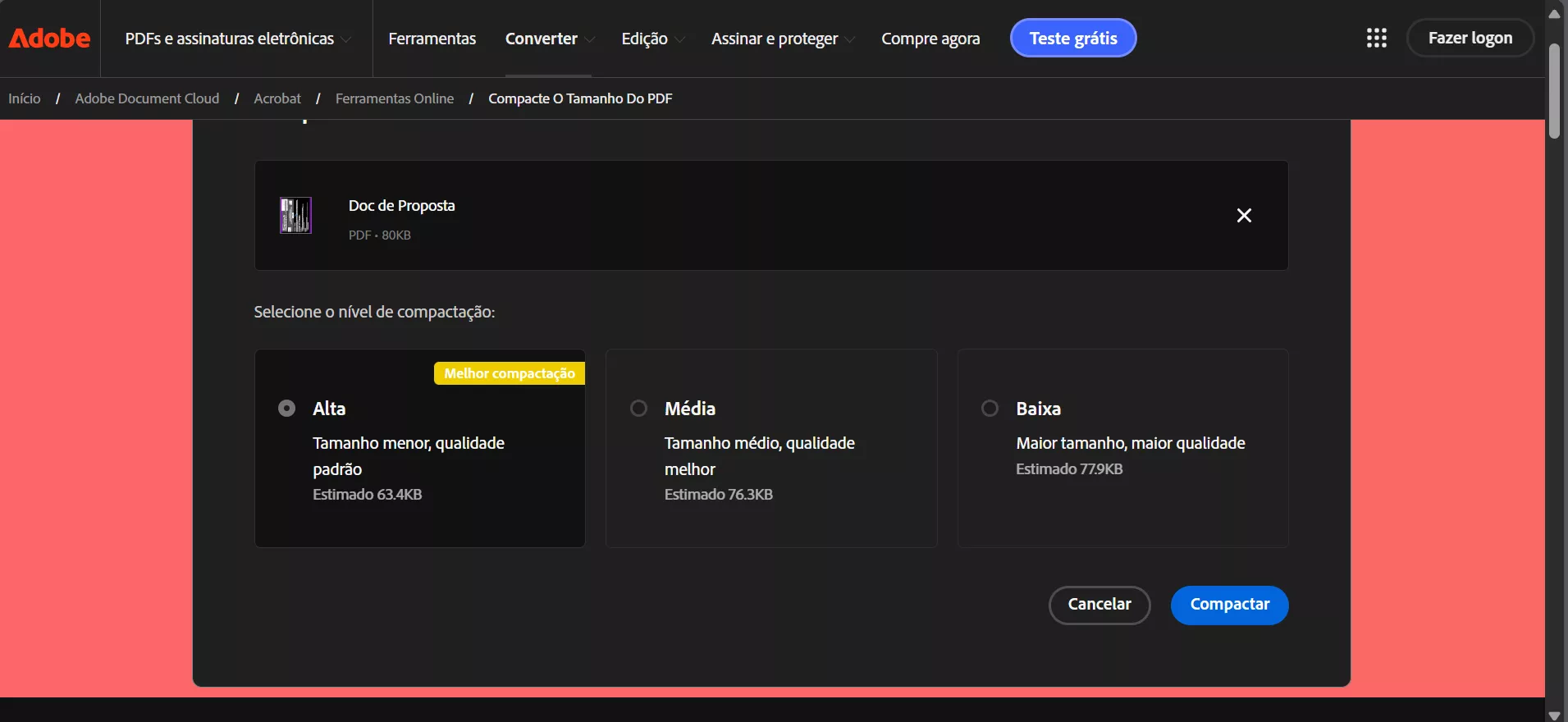Click Tamanho menor, qualidade padrão description
The width and height of the screenshot is (1568, 722).
409,455
